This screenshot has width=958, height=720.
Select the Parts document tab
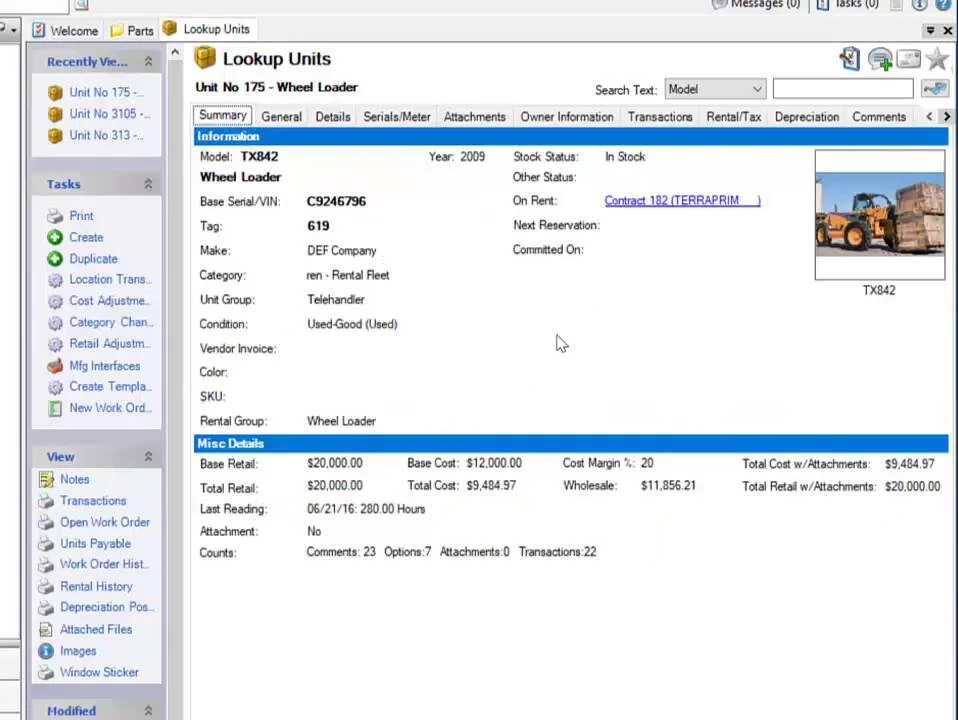click(131, 30)
